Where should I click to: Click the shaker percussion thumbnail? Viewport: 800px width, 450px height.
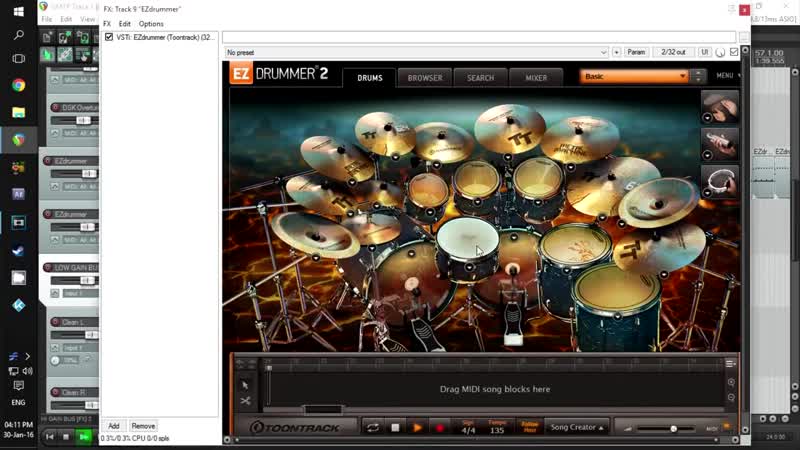(x=720, y=145)
